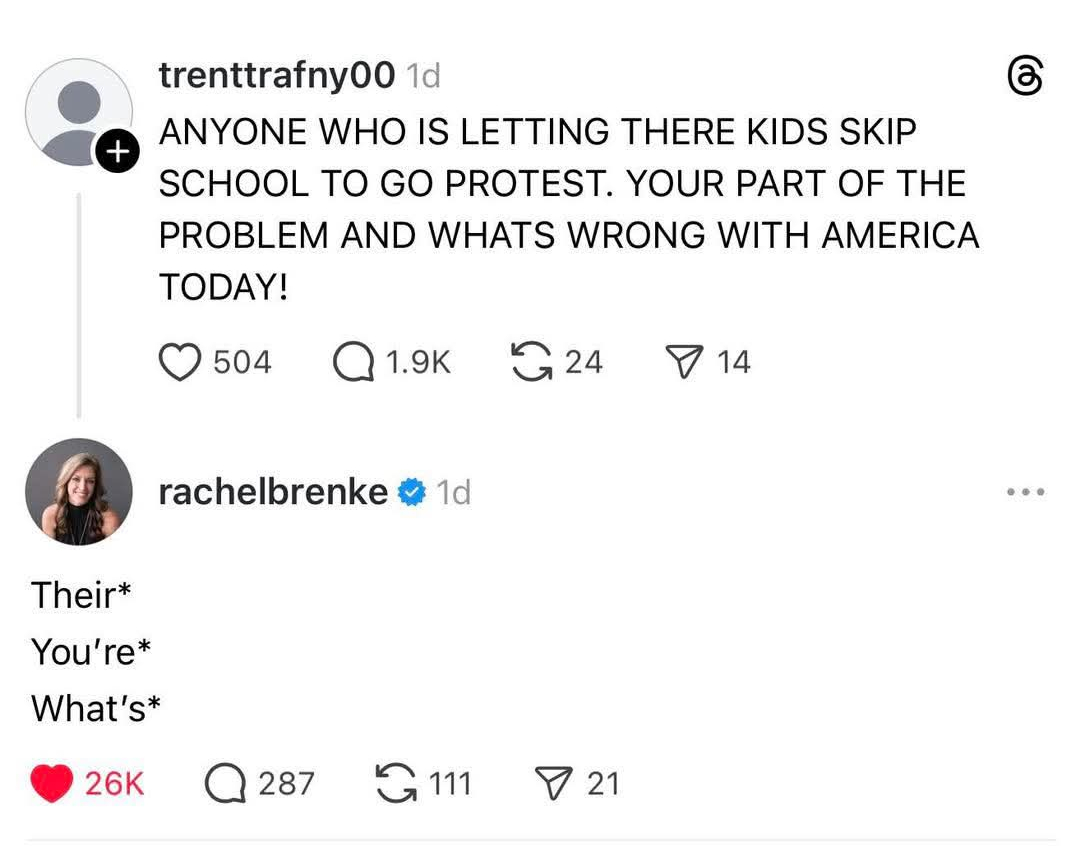Image resolution: width=1085 pixels, height=847 pixels.
Task: Open rachelbrenke profile via username
Action: click(x=273, y=492)
